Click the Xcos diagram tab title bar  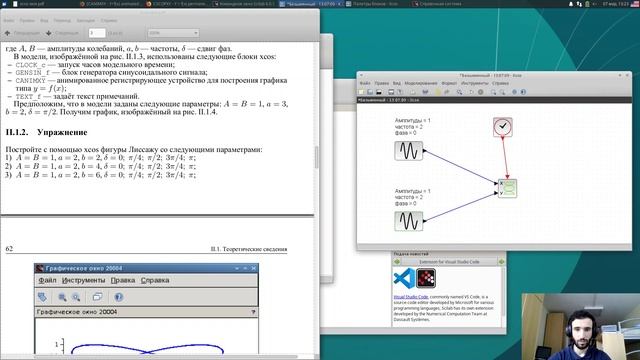(494, 100)
